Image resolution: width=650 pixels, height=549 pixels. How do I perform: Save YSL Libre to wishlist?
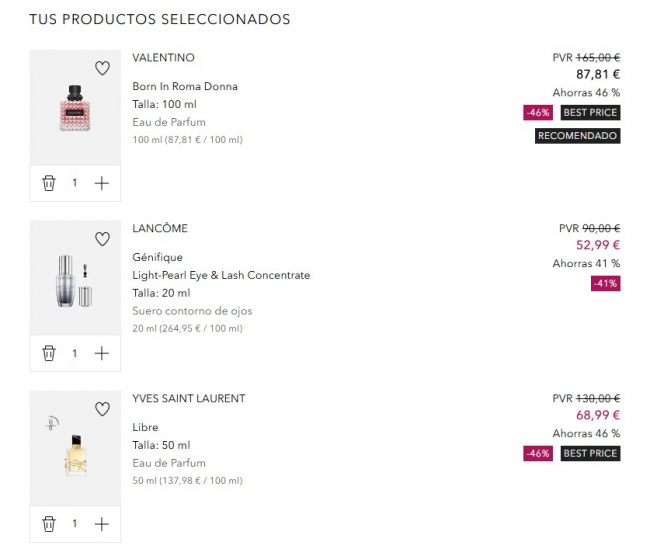point(102,409)
